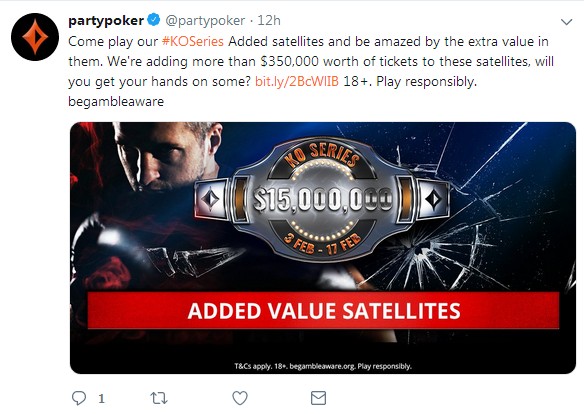Click the left diamond logo on belt
584x414 pixels.
coord(210,199)
